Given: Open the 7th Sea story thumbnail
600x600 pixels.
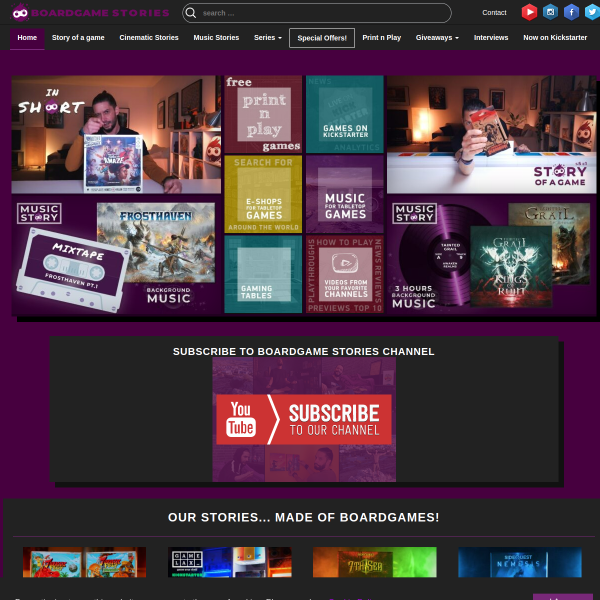Looking at the screenshot, I should pyautogui.click(x=375, y=562).
